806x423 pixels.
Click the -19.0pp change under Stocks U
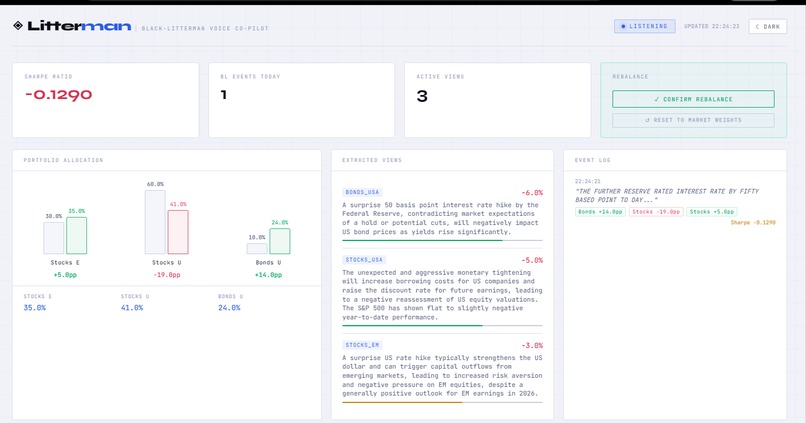pyautogui.click(x=167, y=275)
